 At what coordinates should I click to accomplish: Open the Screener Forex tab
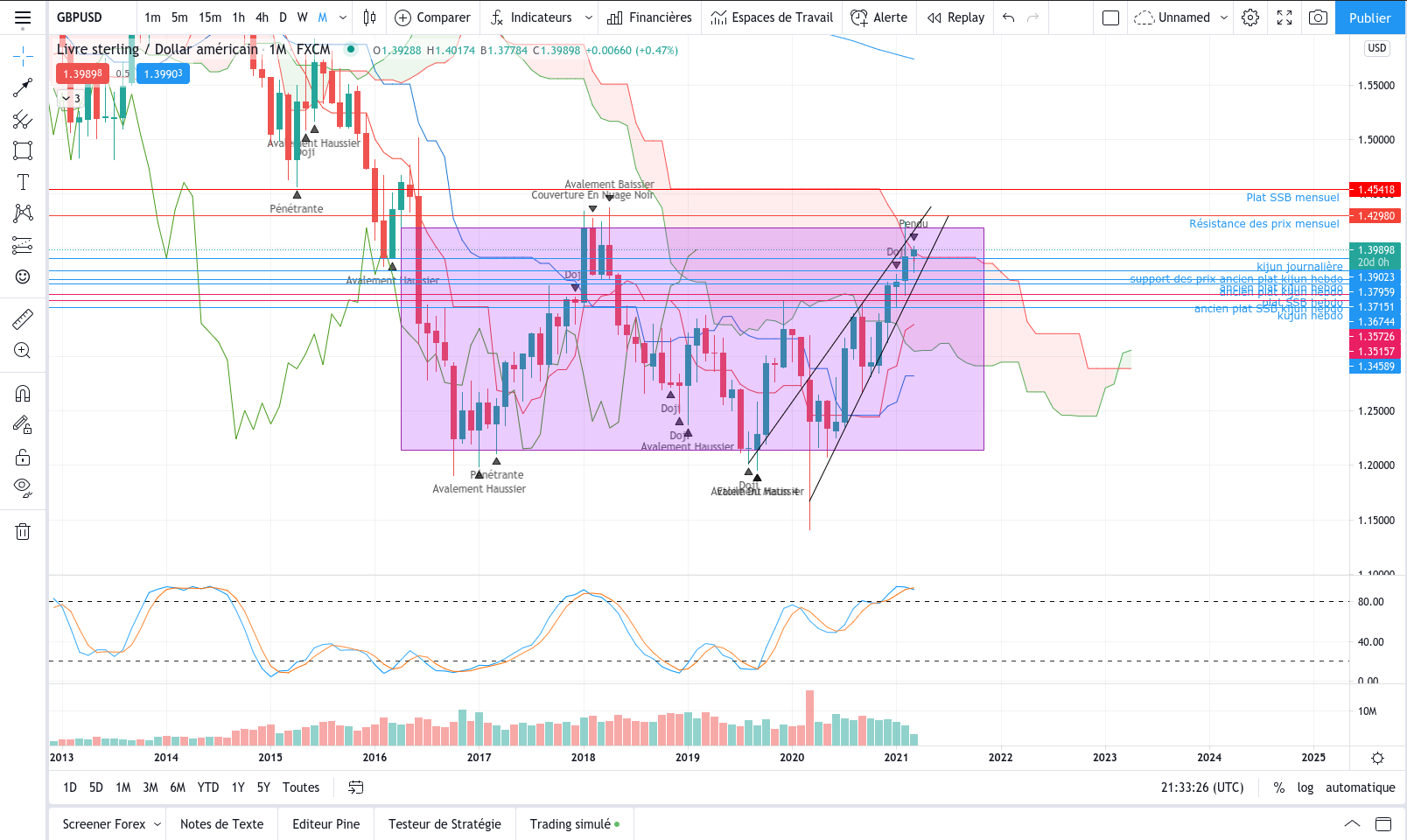click(104, 824)
